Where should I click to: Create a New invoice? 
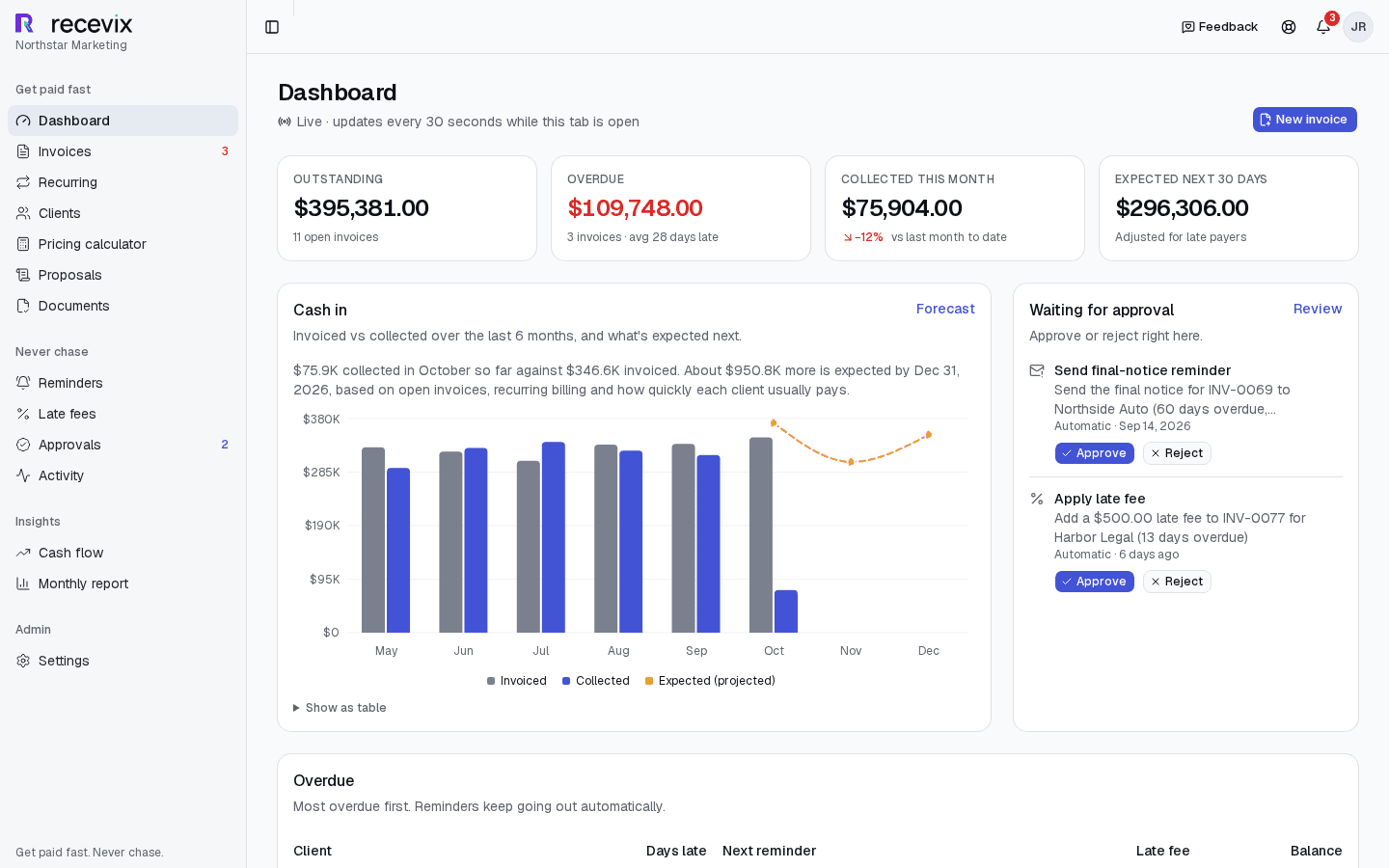pyautogui.click(x=1304, y=120)
